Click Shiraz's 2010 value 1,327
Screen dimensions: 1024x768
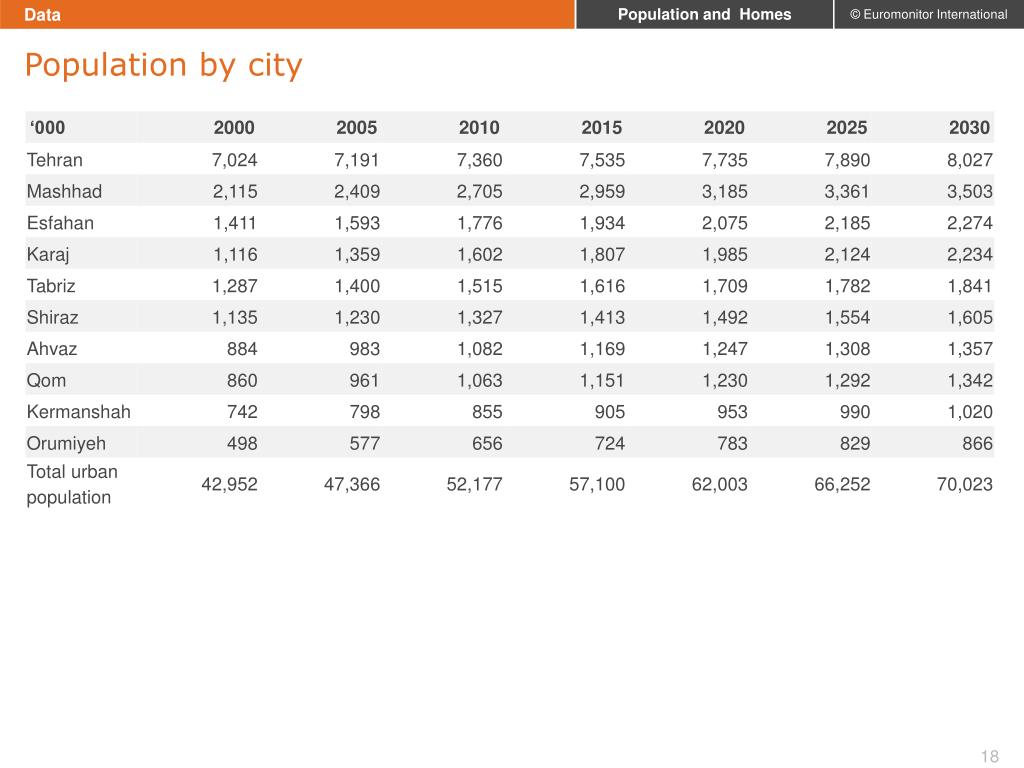[480, 317]
